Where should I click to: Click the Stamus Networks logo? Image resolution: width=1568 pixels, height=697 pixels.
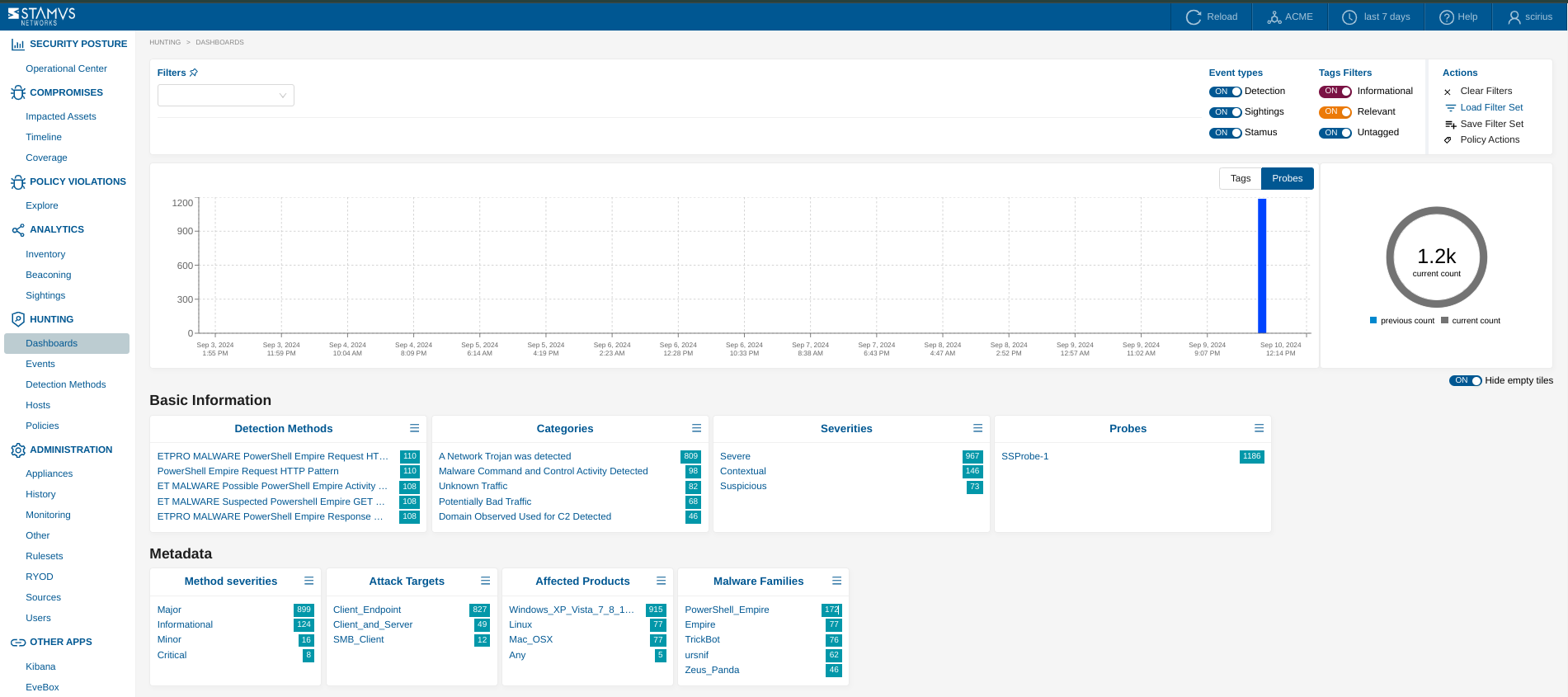41,16
